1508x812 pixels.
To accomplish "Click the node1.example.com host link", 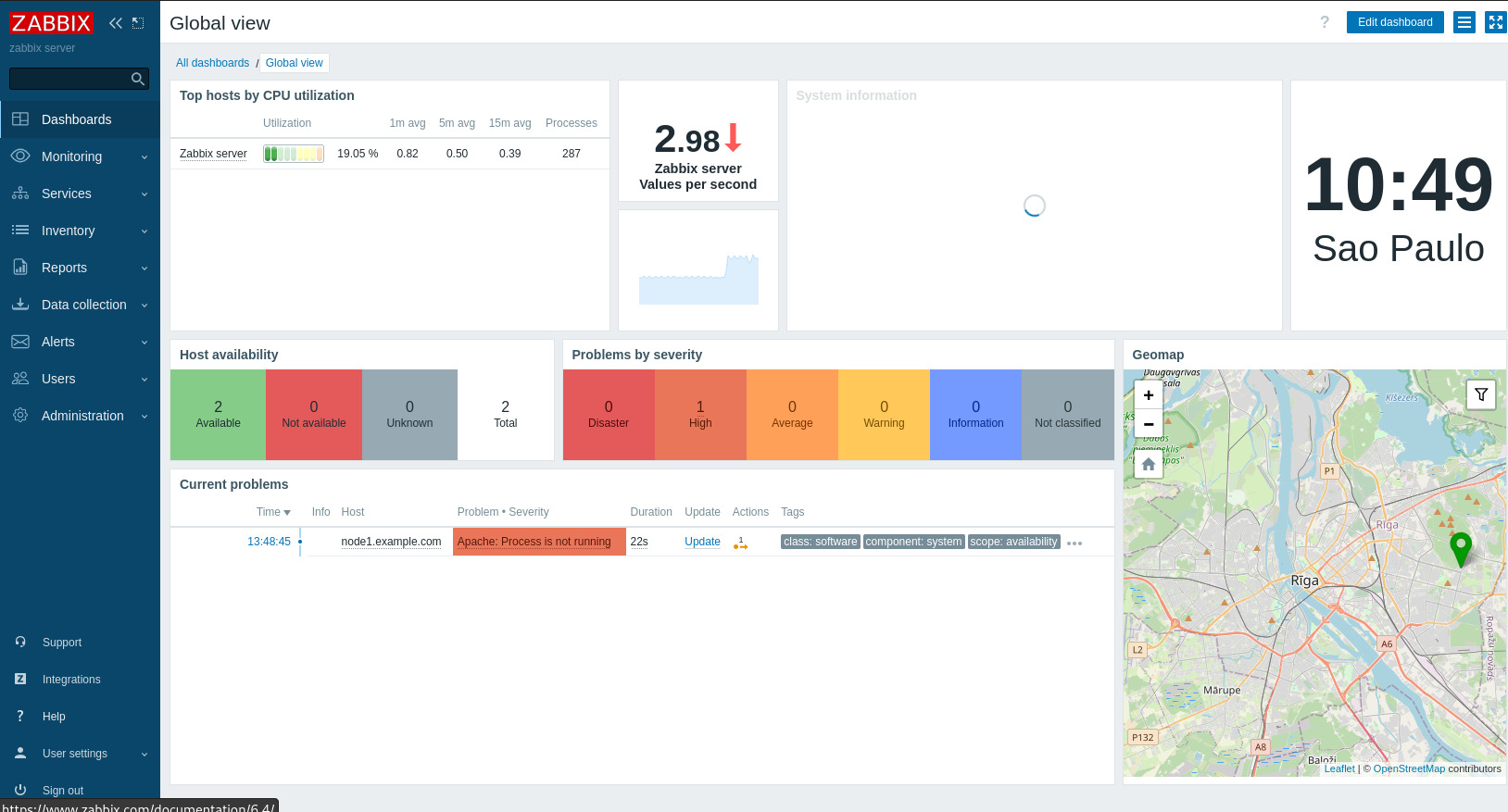I will [x=391, y=542].
